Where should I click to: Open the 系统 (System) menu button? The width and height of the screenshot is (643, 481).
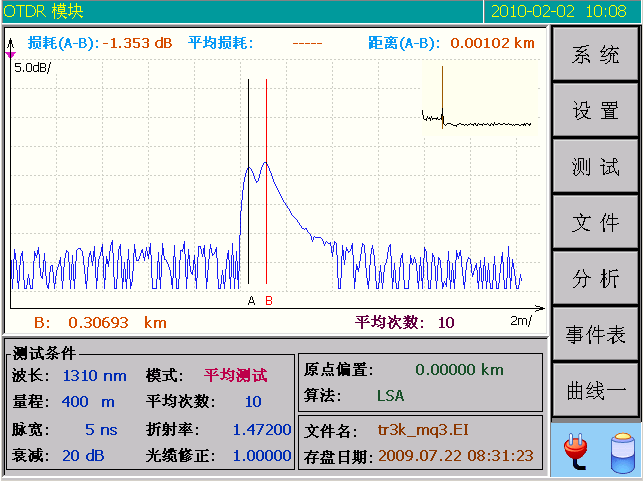click(595, 54)
